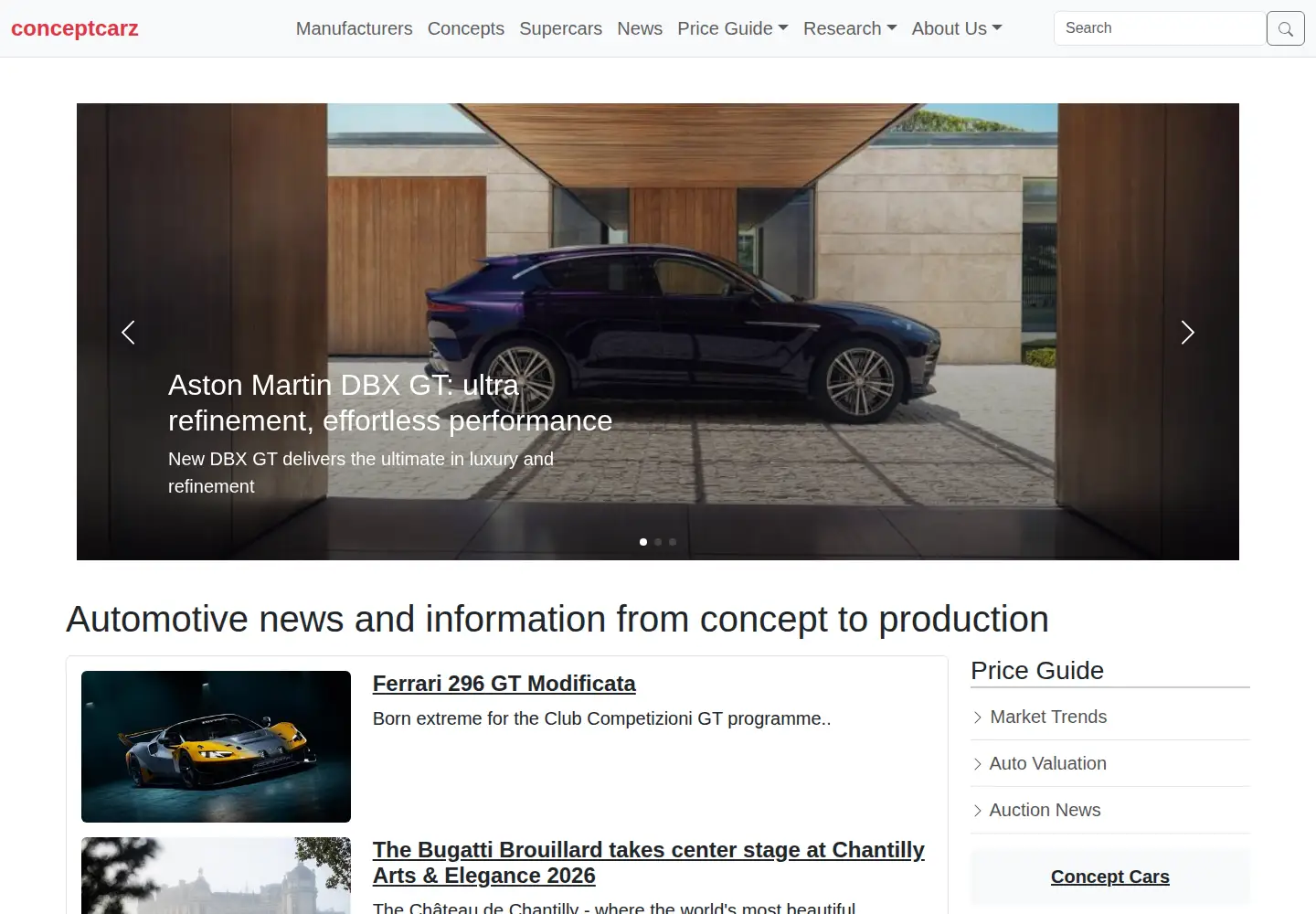Click the 'New DBX GT delivers' caption
The height and width of the screenshot is (914, 1316).
coord(361,473)
